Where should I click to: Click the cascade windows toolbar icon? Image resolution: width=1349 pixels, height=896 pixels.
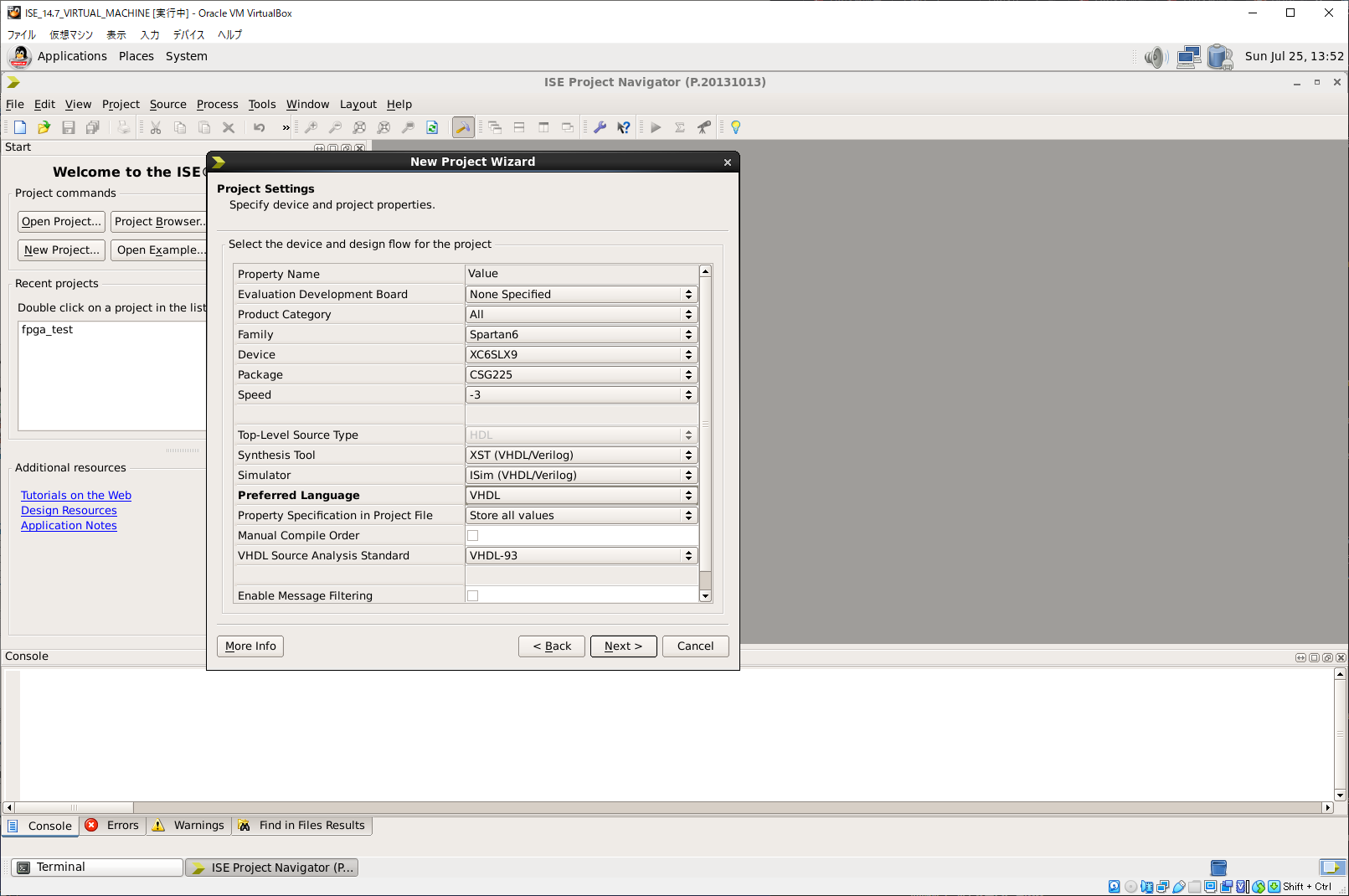point(495,127)
